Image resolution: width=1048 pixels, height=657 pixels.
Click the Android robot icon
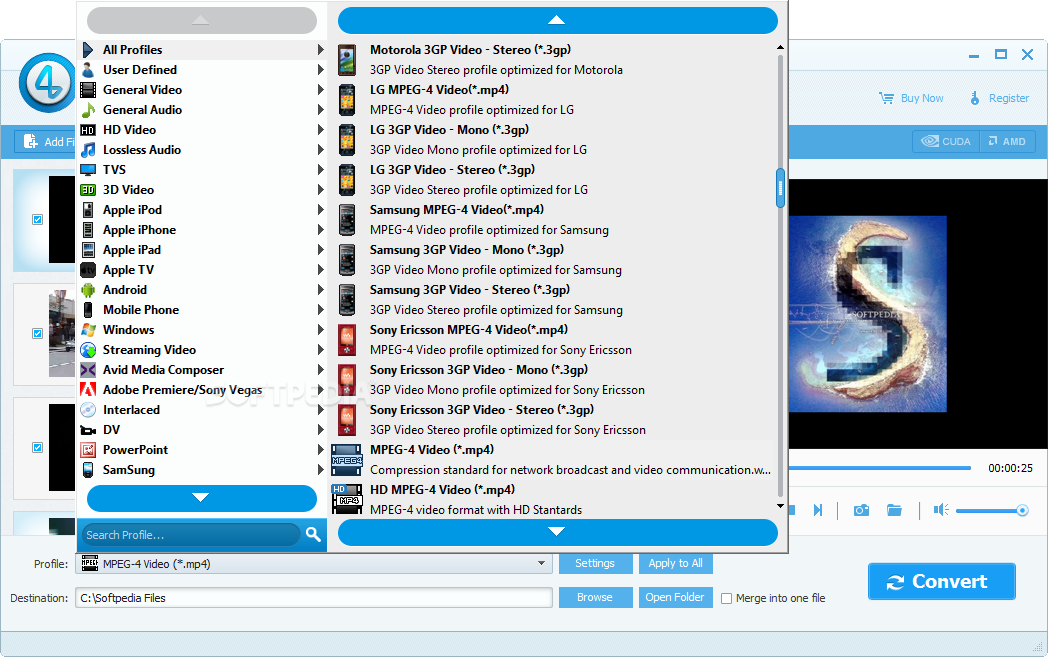(88, 290)
